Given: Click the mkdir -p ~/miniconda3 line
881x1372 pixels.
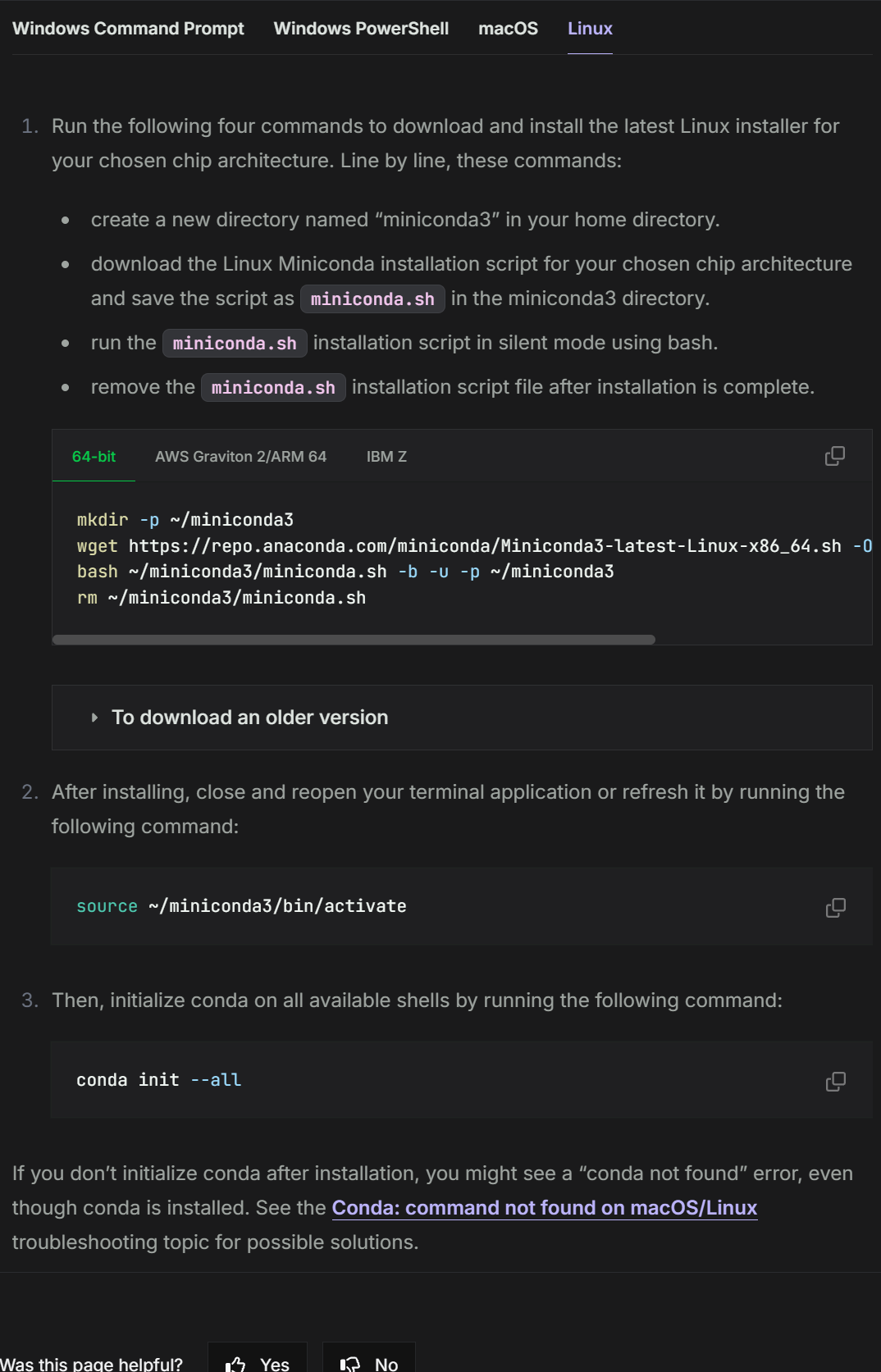Looking at the screenshot, I should 185,520.
